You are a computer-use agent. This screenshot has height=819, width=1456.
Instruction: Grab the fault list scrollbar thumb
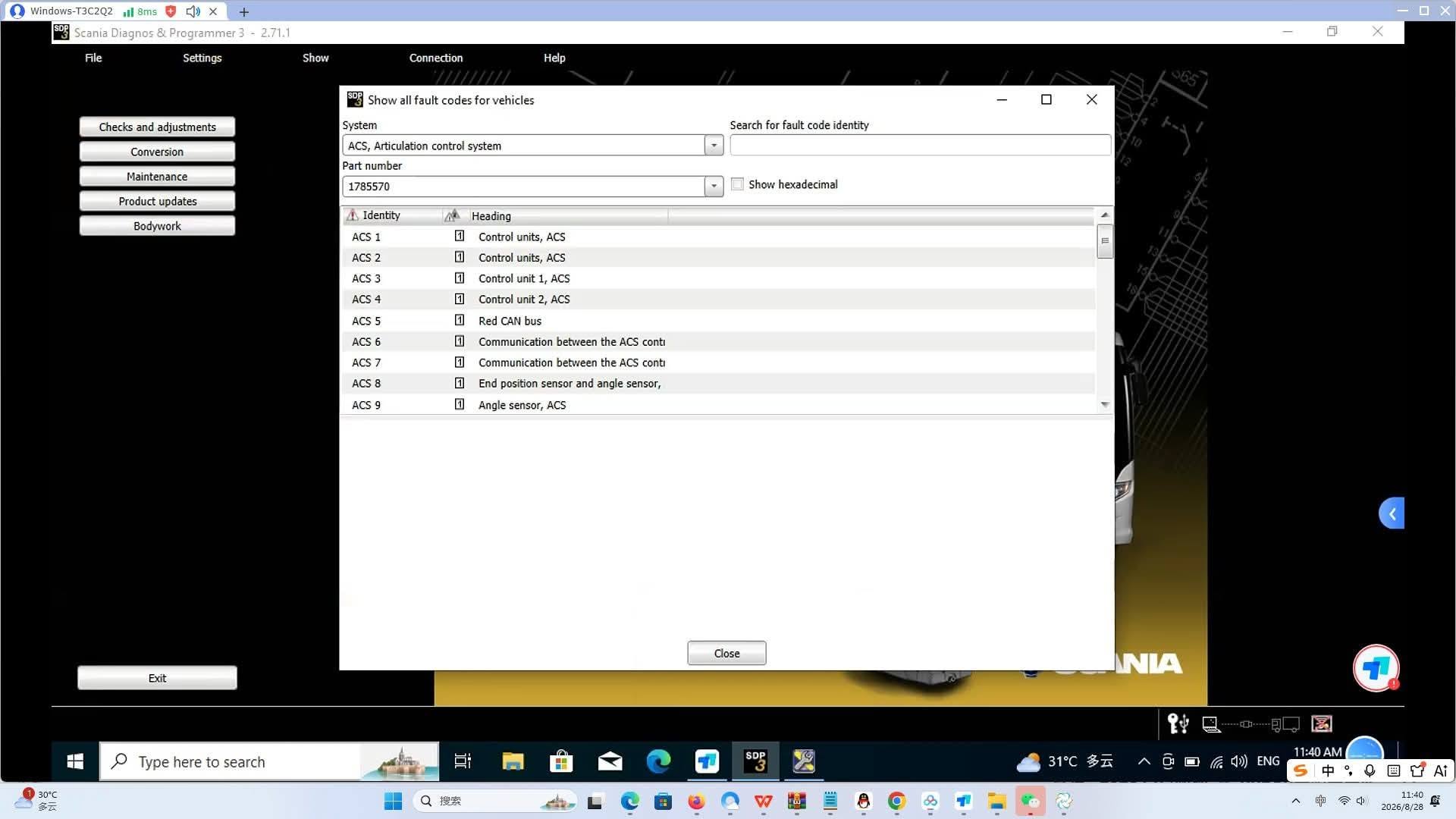[x=1105, y=241]
